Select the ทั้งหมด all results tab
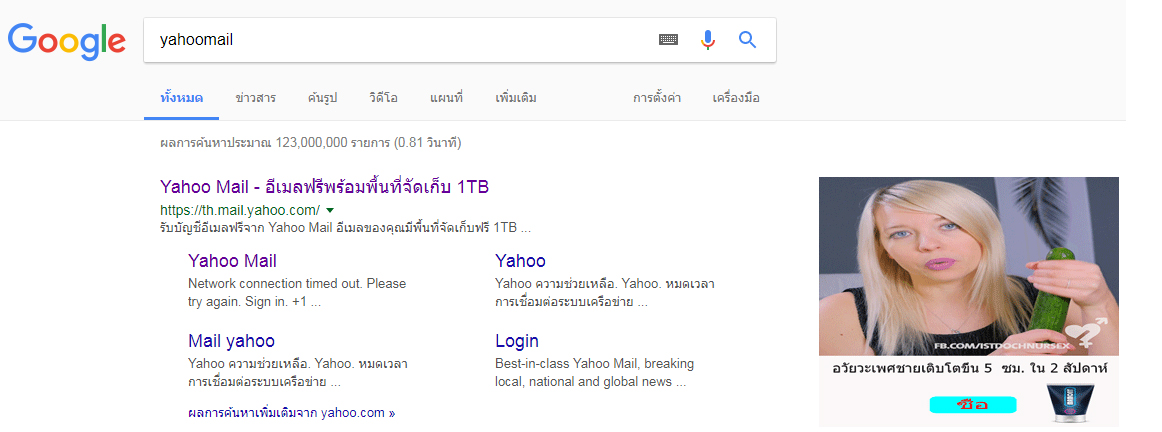1162x432 pixels. coord(182,98)
